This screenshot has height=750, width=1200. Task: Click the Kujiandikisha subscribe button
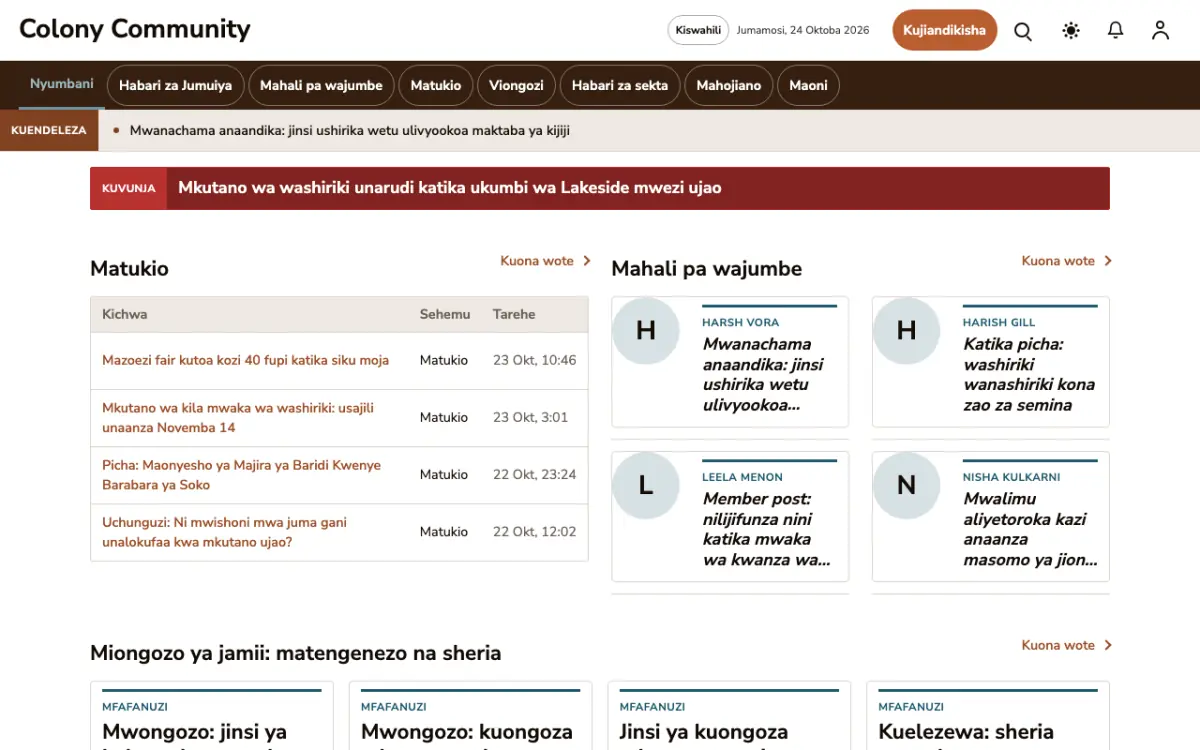(945, 30)
